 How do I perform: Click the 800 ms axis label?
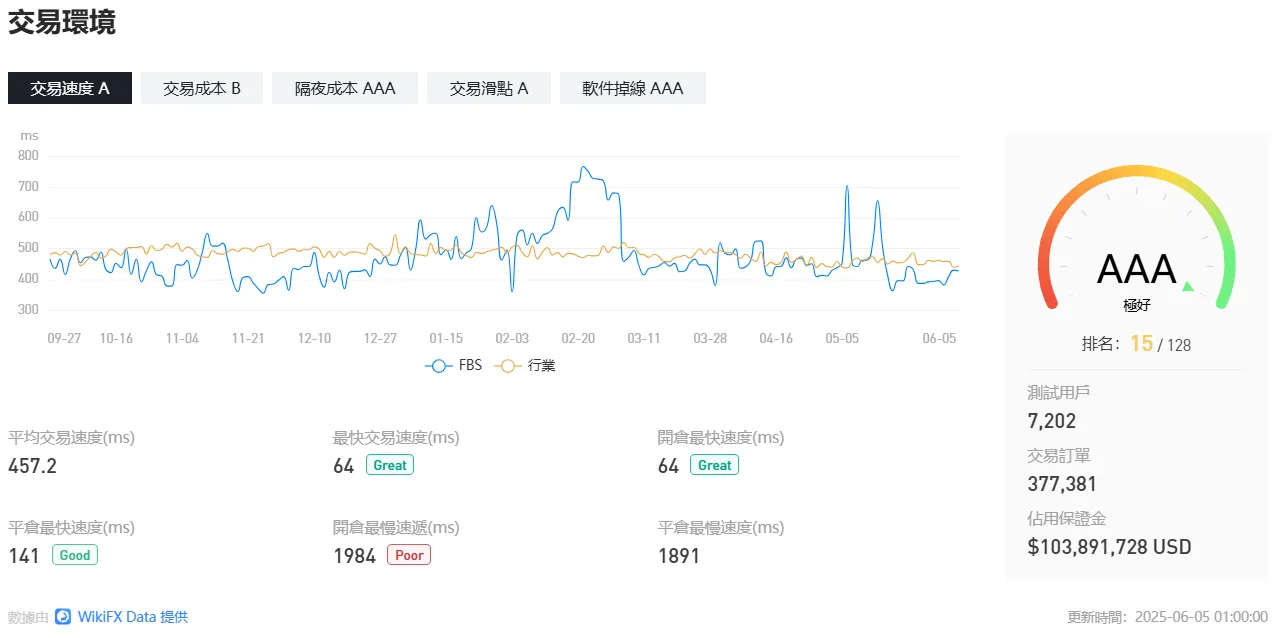tap(28, 155)
